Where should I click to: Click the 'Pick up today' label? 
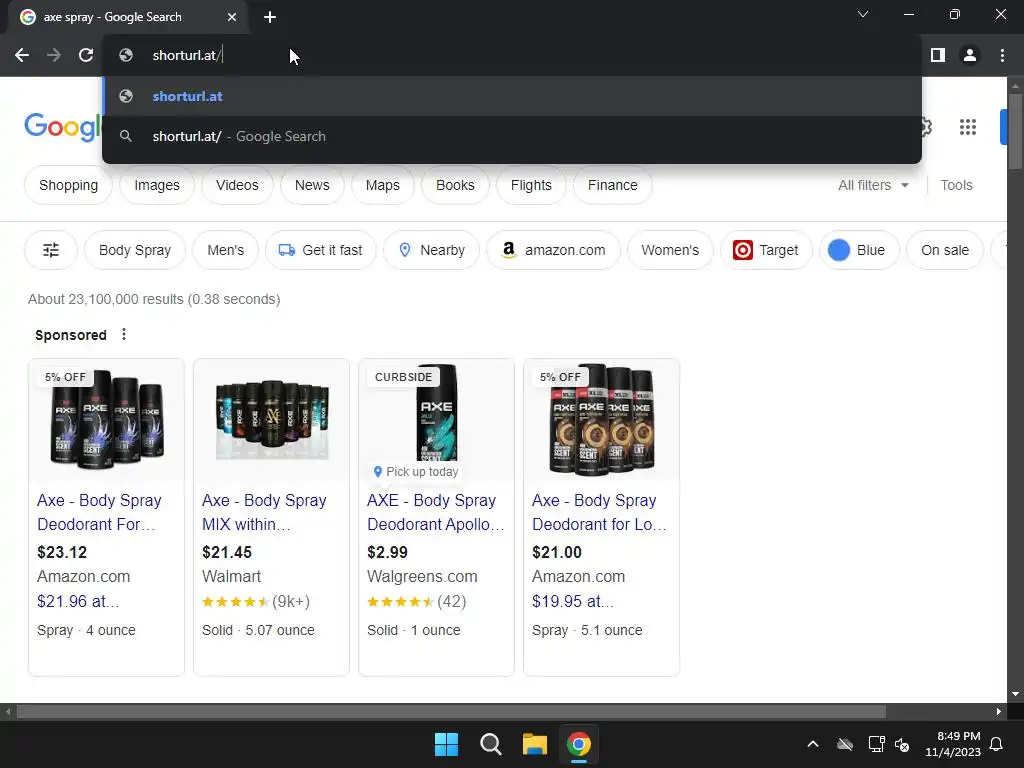415,472
